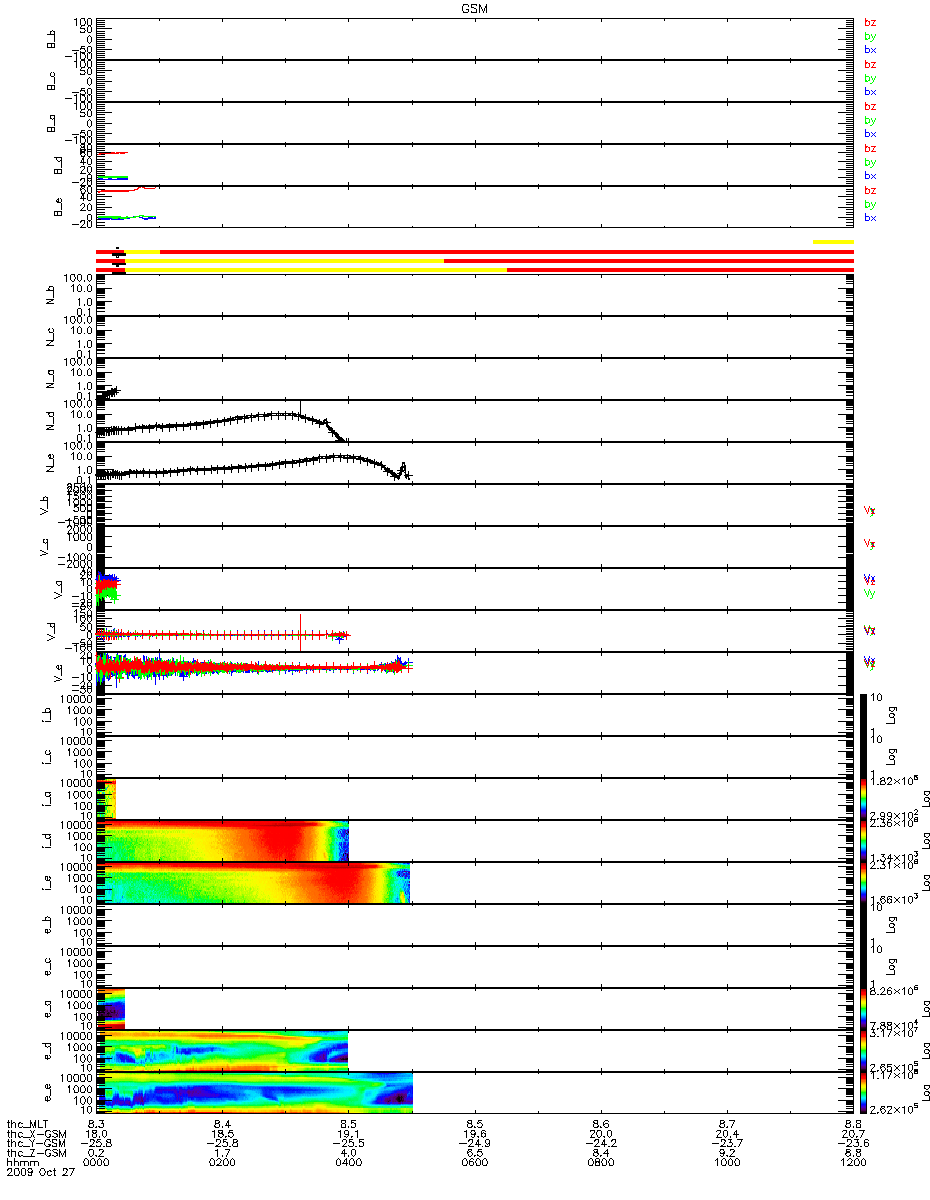Click the bz legend of B_d panel

870,148
